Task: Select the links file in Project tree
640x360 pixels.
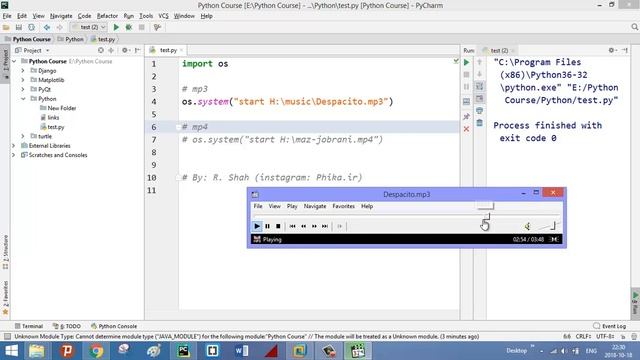Action: click(50, 118)
